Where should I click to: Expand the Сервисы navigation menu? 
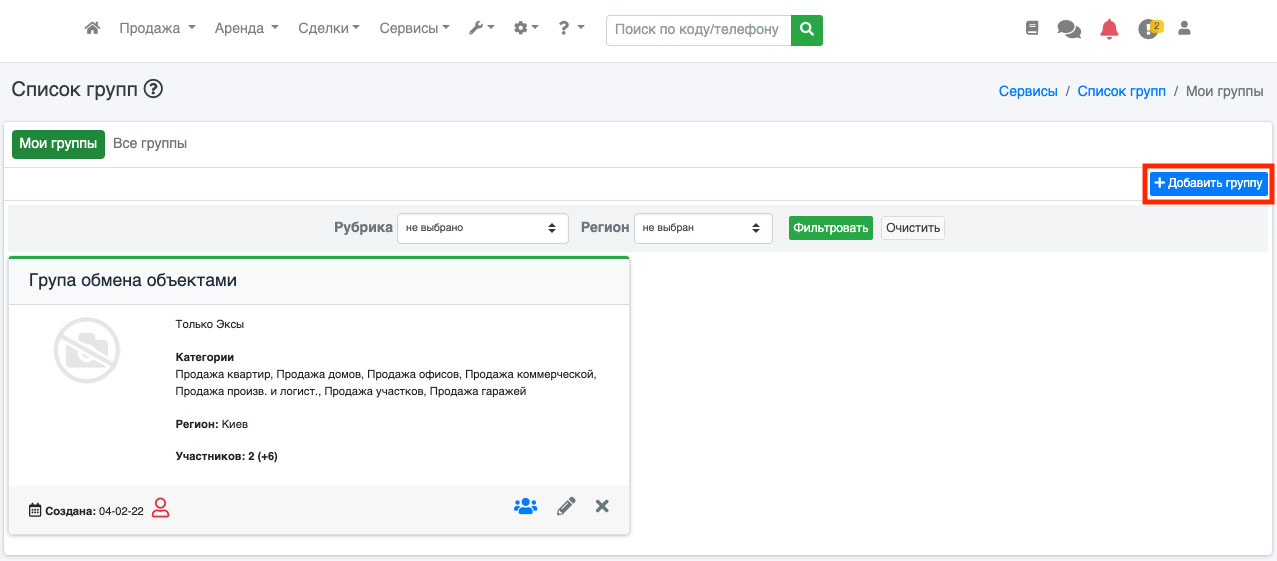(414, 29)
